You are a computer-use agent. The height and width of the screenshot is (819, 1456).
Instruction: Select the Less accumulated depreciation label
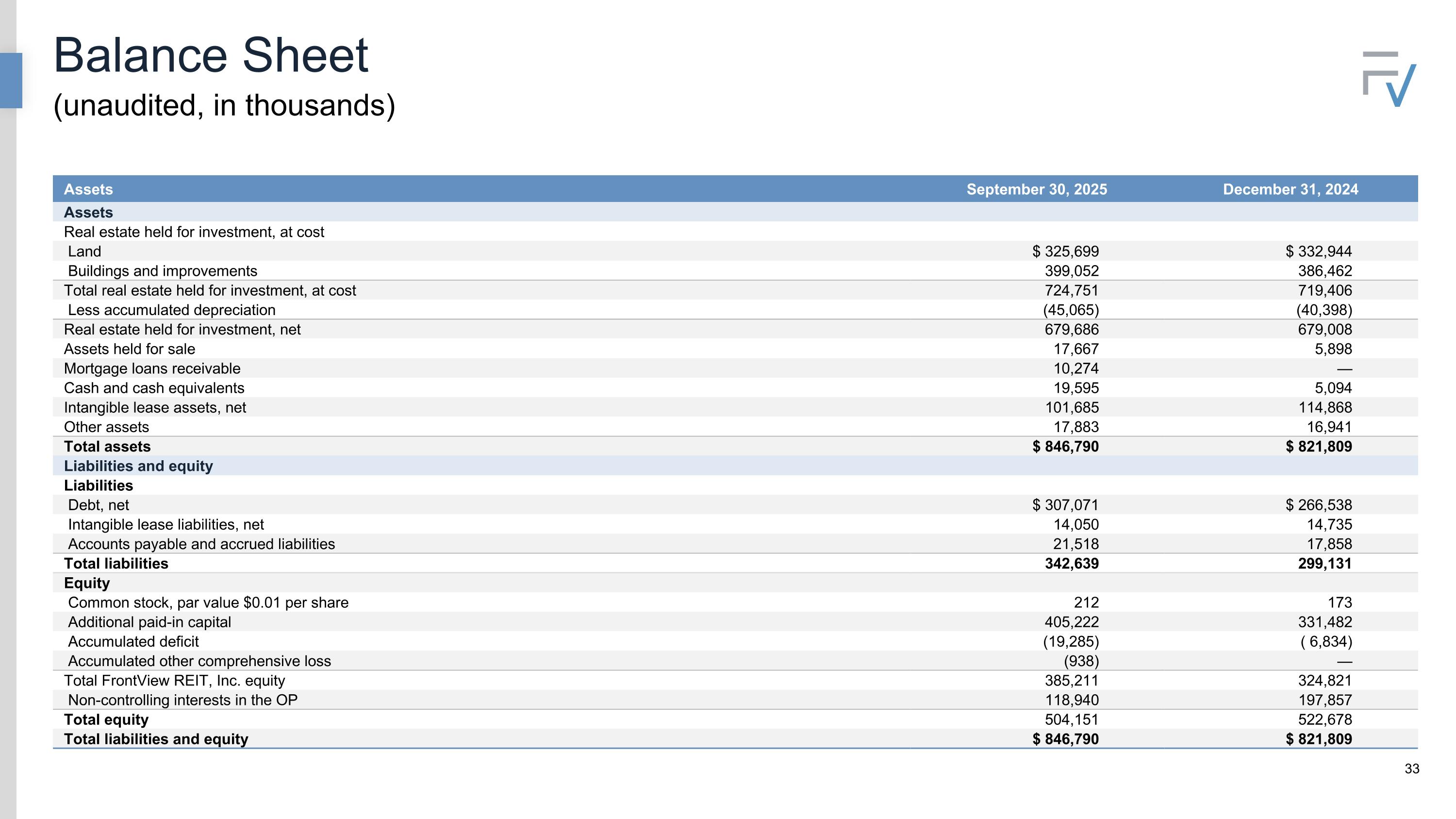[171, 310]
